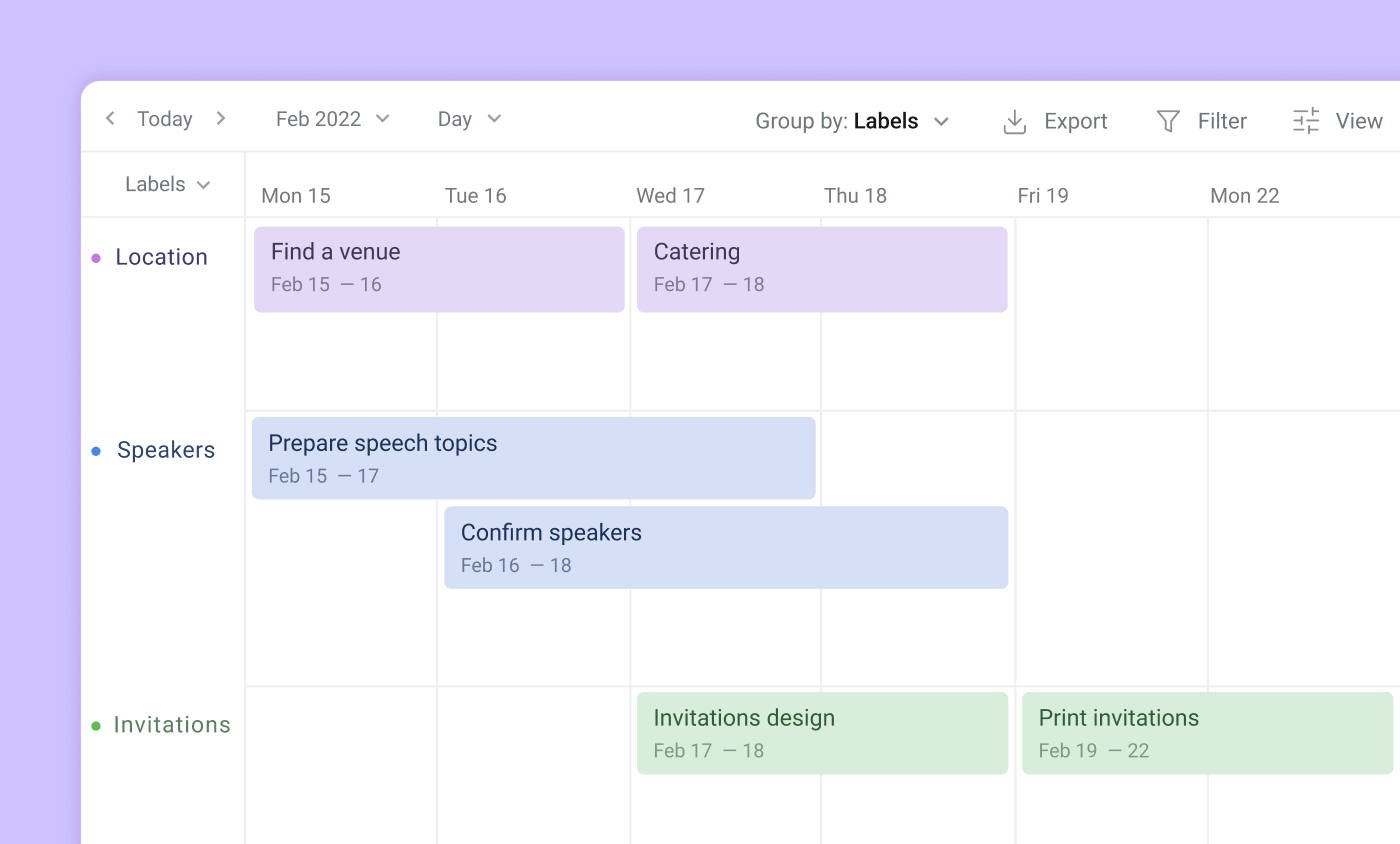Image resolution: width=1400 pixels, height=844 pixels.
Task: Click the Export download icon
Action: pyautogui.click(x=1014, y=121)
